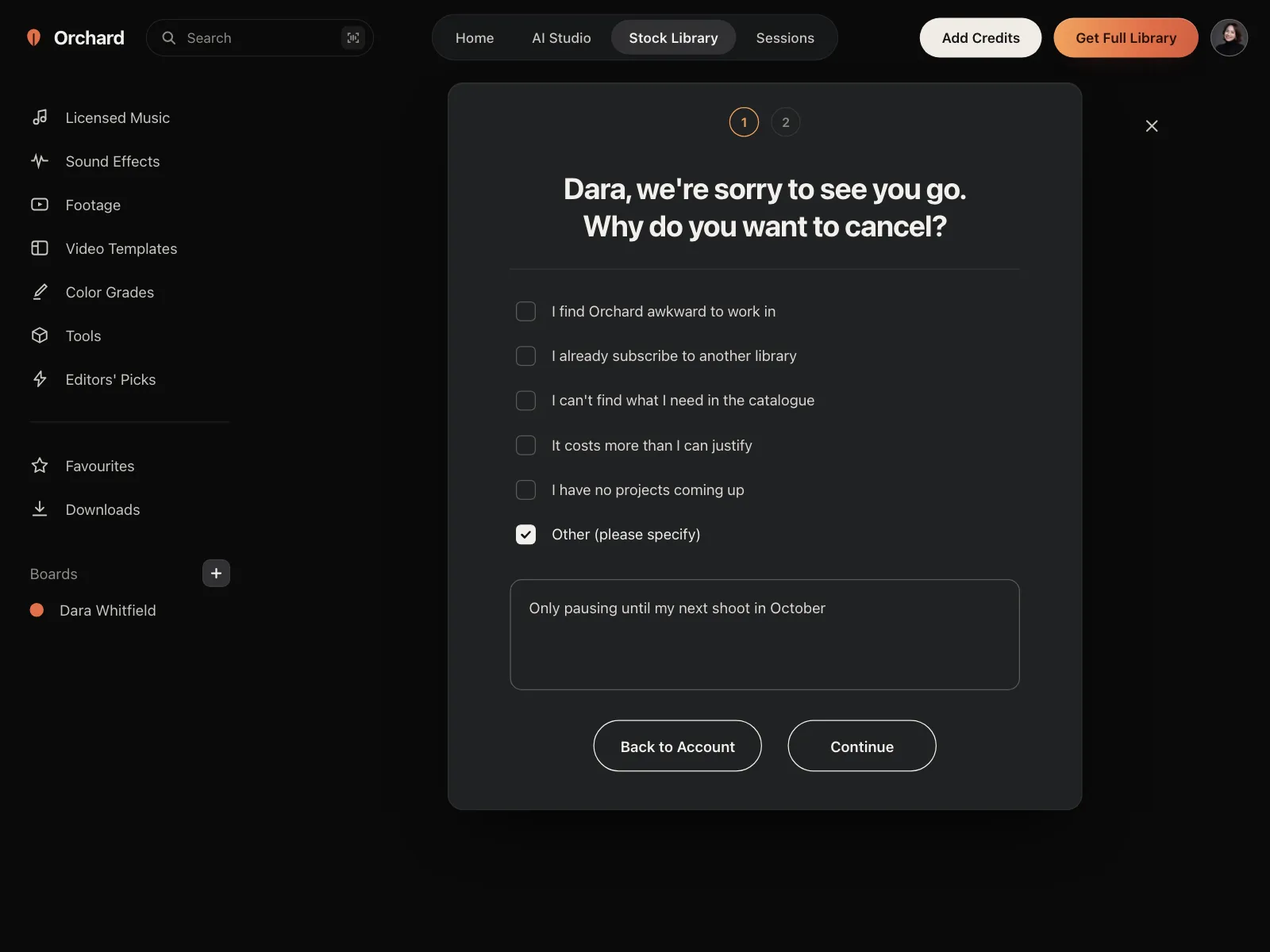
Task: Tick "It costs more than I can justify"
Action: pyautogui.click(x=525, y=445)
